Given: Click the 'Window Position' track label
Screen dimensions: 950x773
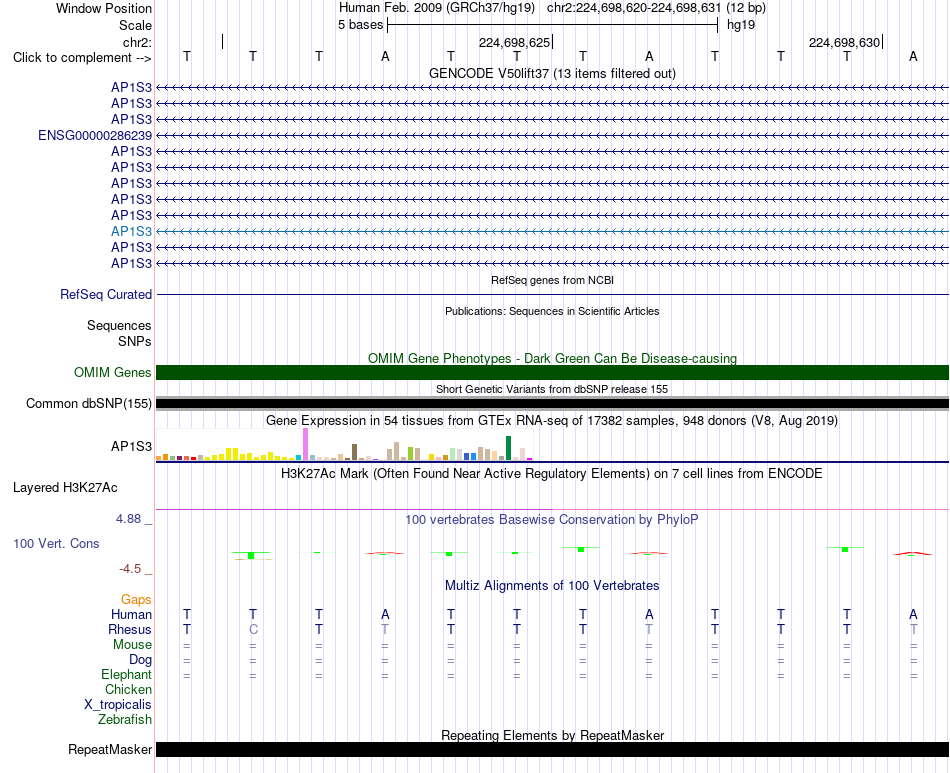Looking at the screenshot, I should (104, 8).
